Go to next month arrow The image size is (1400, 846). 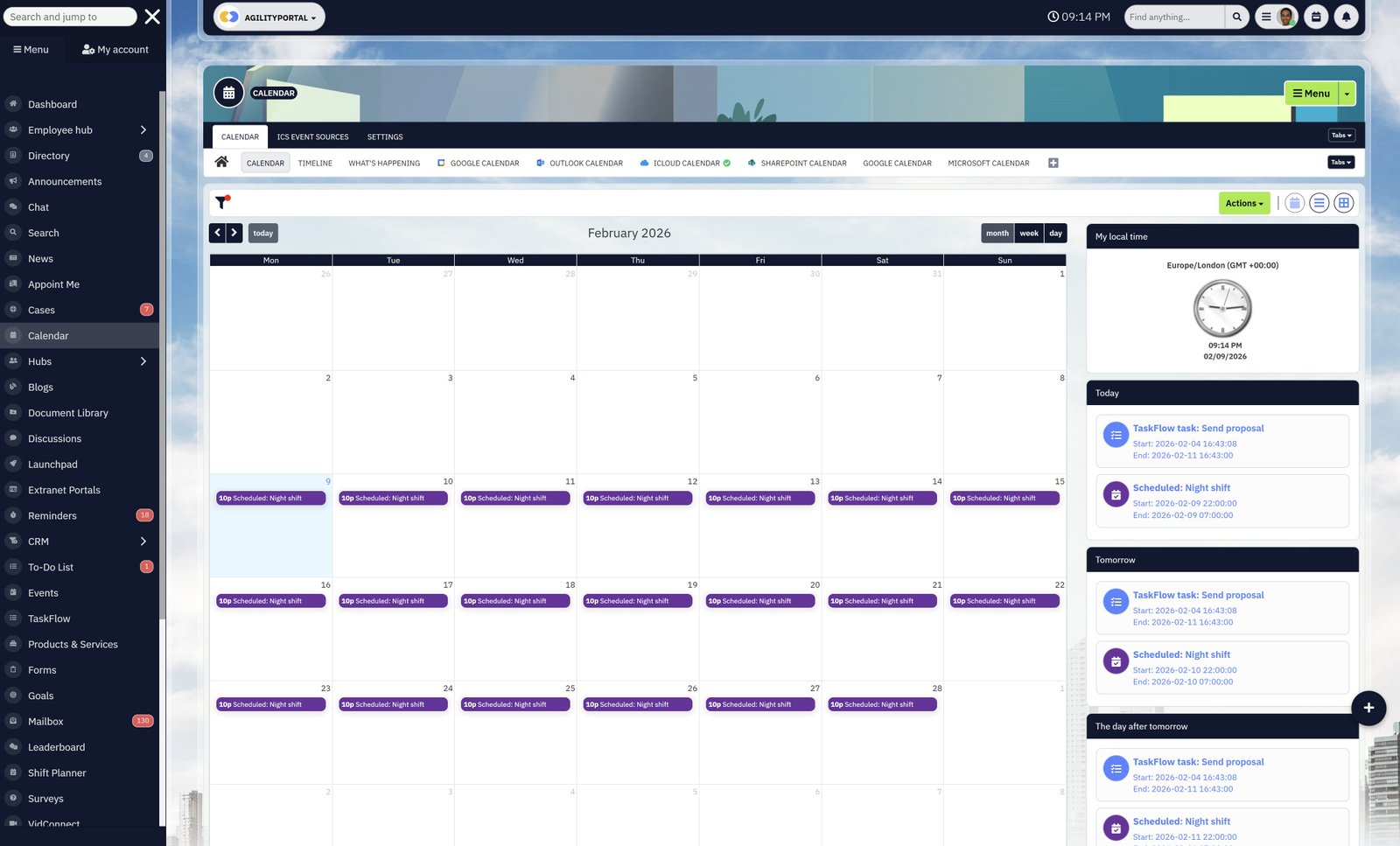pos(234,233)
